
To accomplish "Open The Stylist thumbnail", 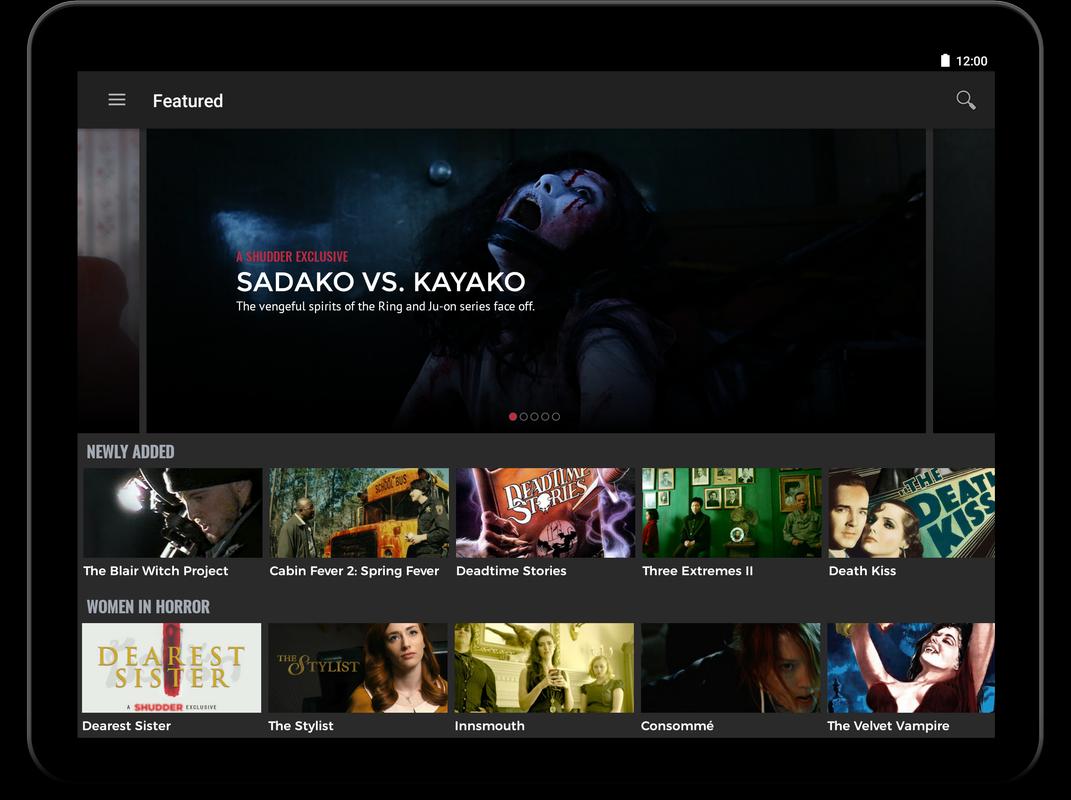I will (x=358, y=667).
